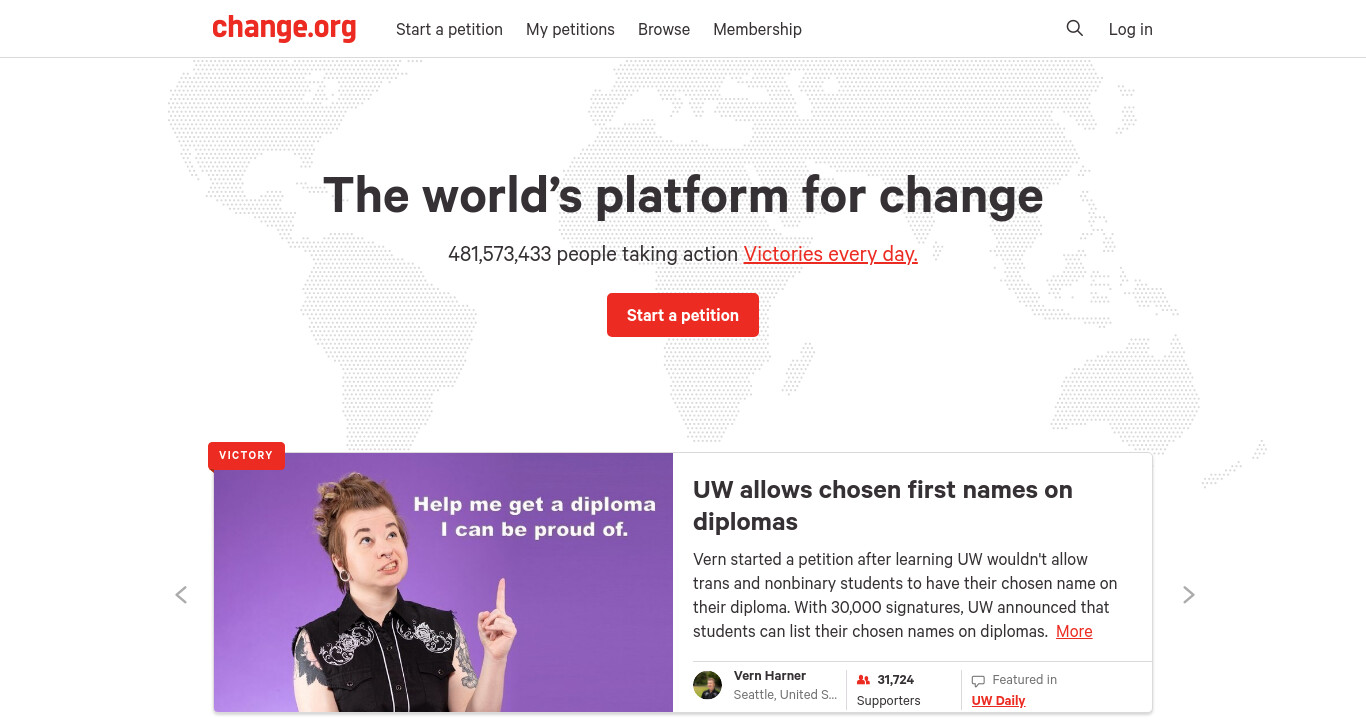Viewport: 1366px width, 728px height.
Task: Follow the Victories every day link
Action: tap(830, 254)
